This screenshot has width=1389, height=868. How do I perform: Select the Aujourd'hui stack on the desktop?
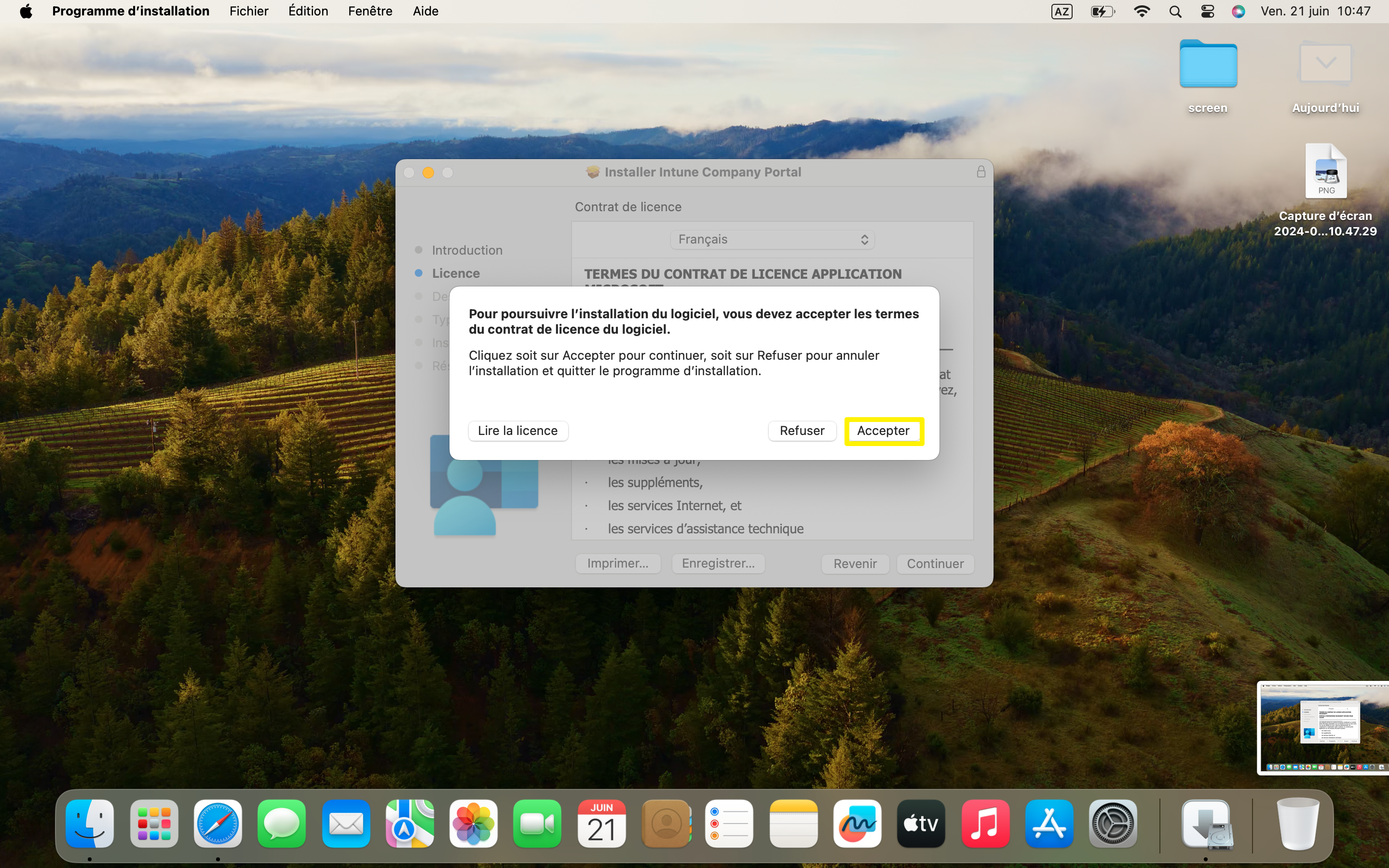tap(1325, 64)
